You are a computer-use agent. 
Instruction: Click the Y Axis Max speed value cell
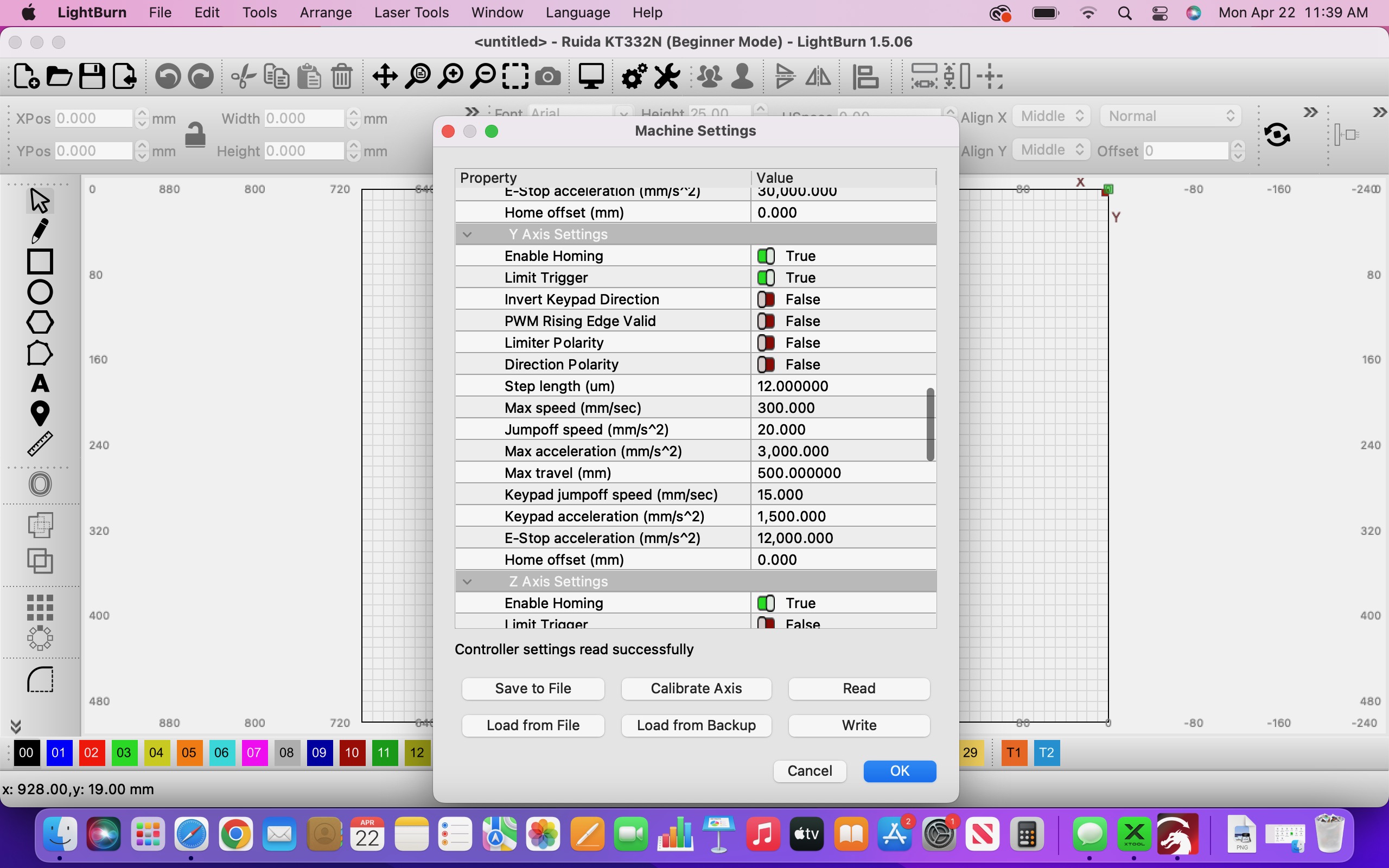[843, 408]
